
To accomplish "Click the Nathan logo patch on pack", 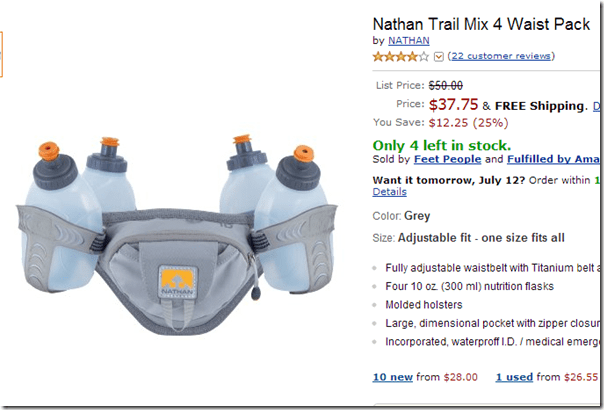I will click(x=178, y=282).
